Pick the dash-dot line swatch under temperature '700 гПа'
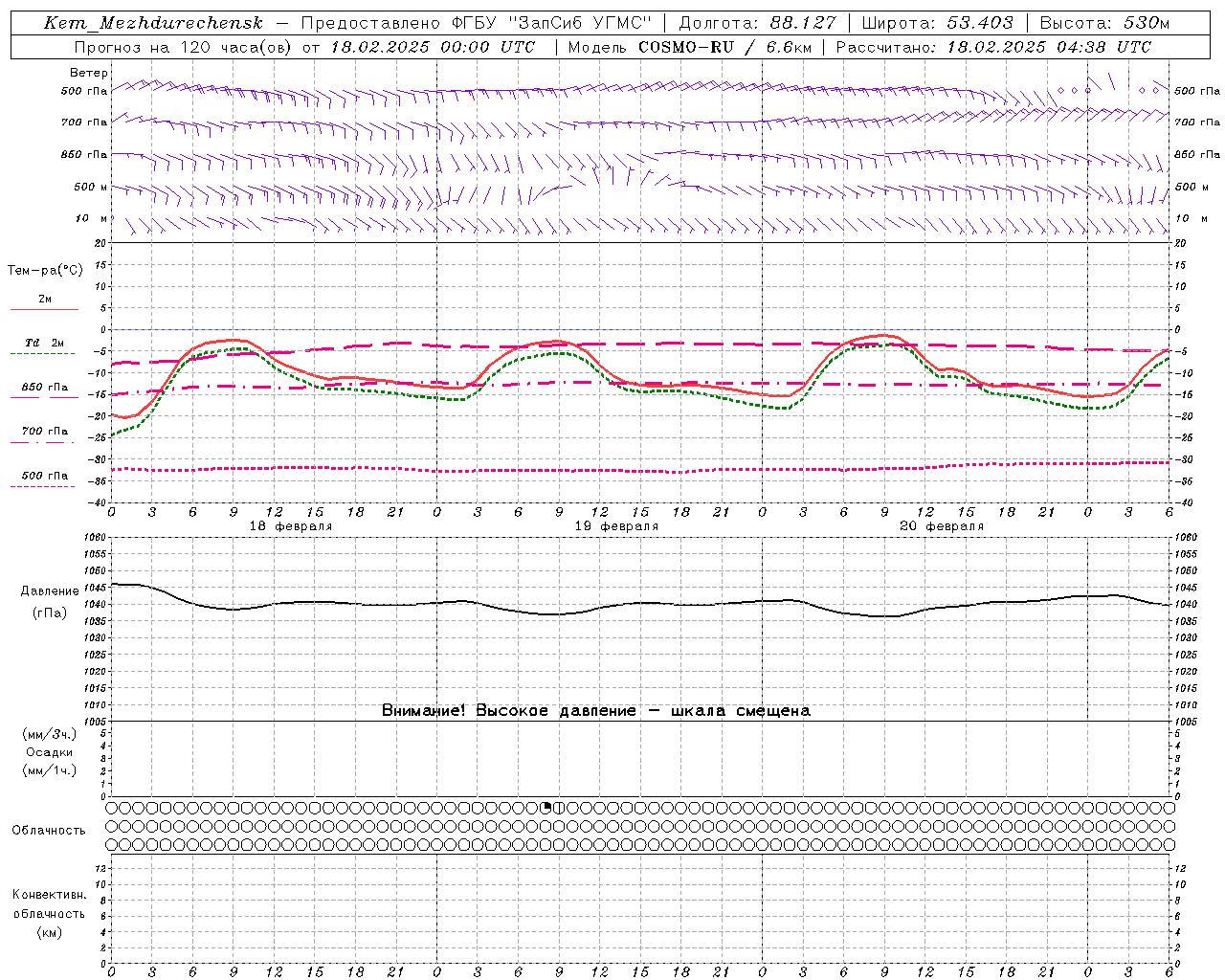This screenshot has height=980, width=1225. click(42, 442)
